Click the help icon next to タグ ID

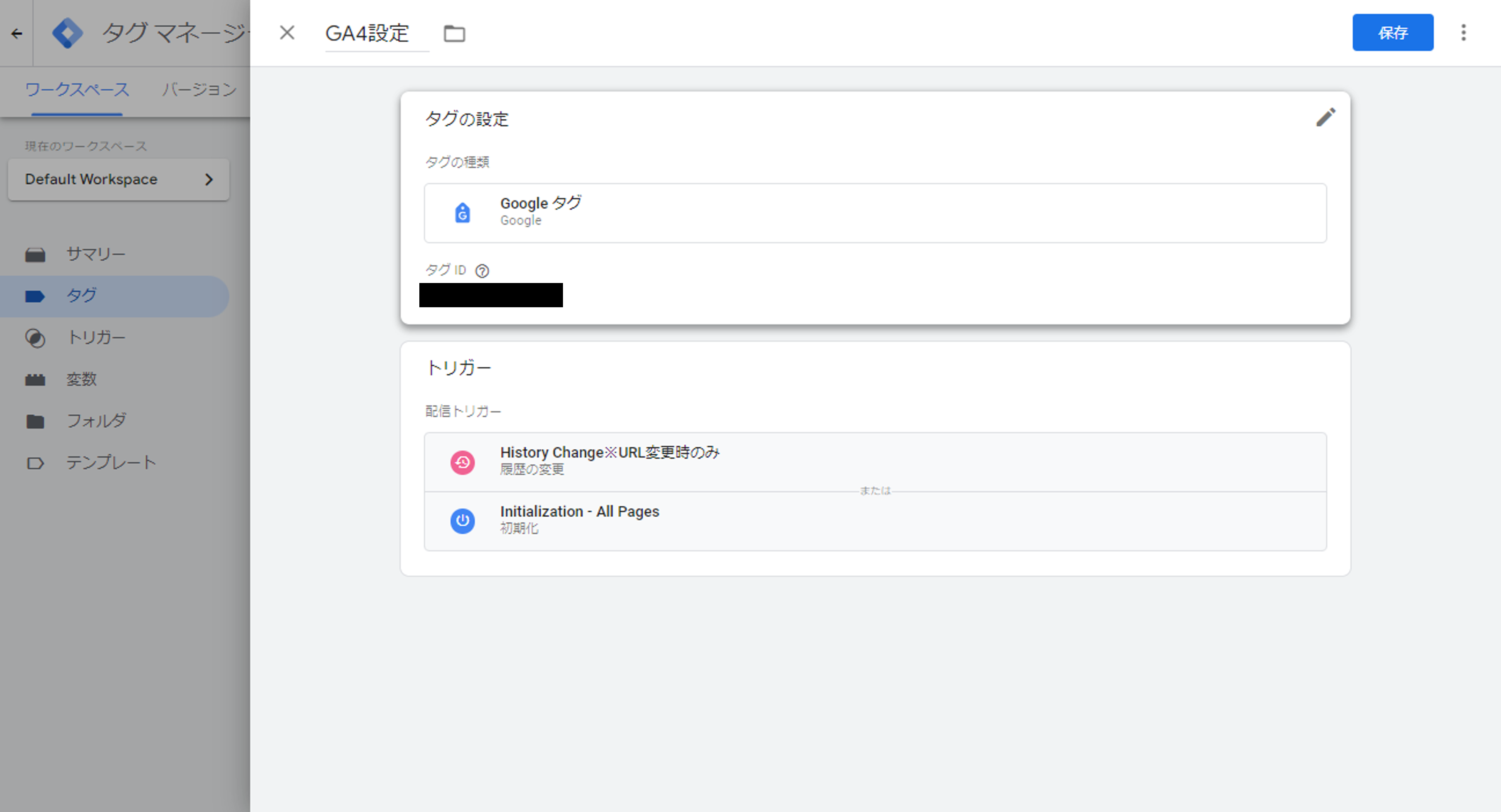[x=482, y=271]
